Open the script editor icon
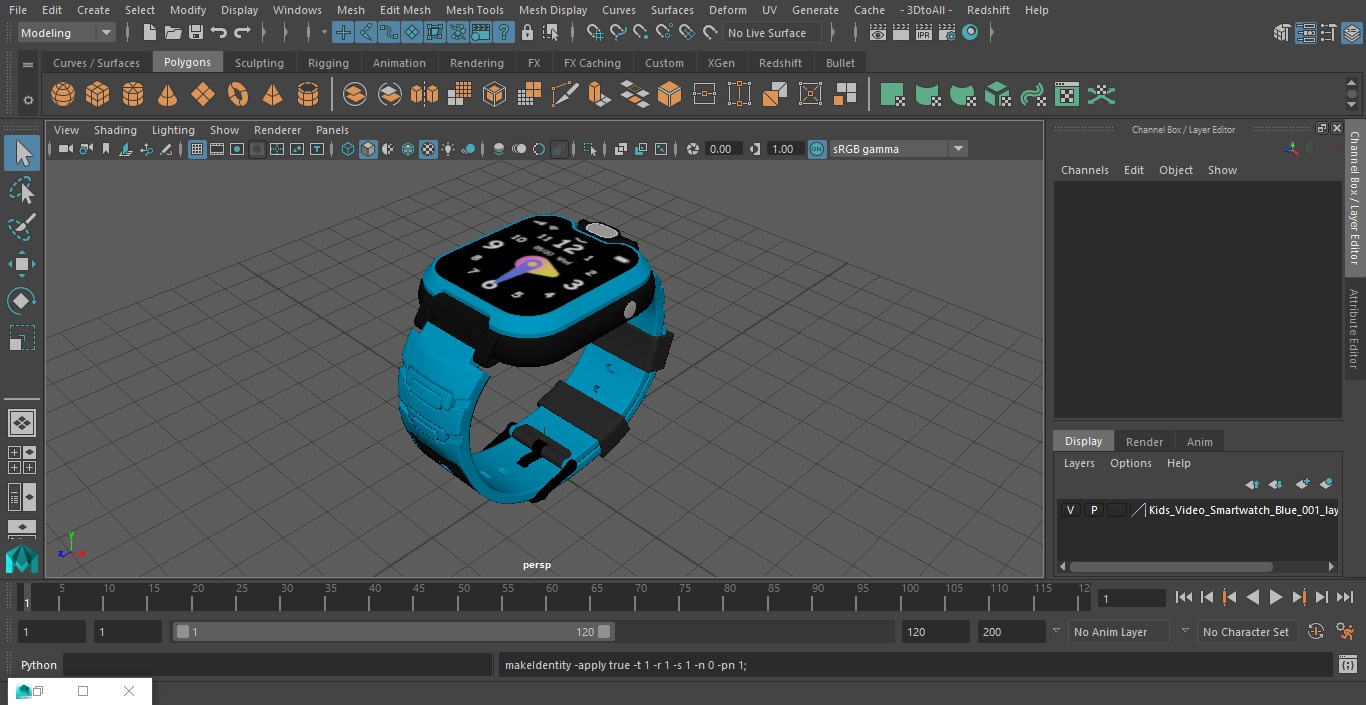1366x705 pixels. pyautogui.click(x=1347, y=665)
